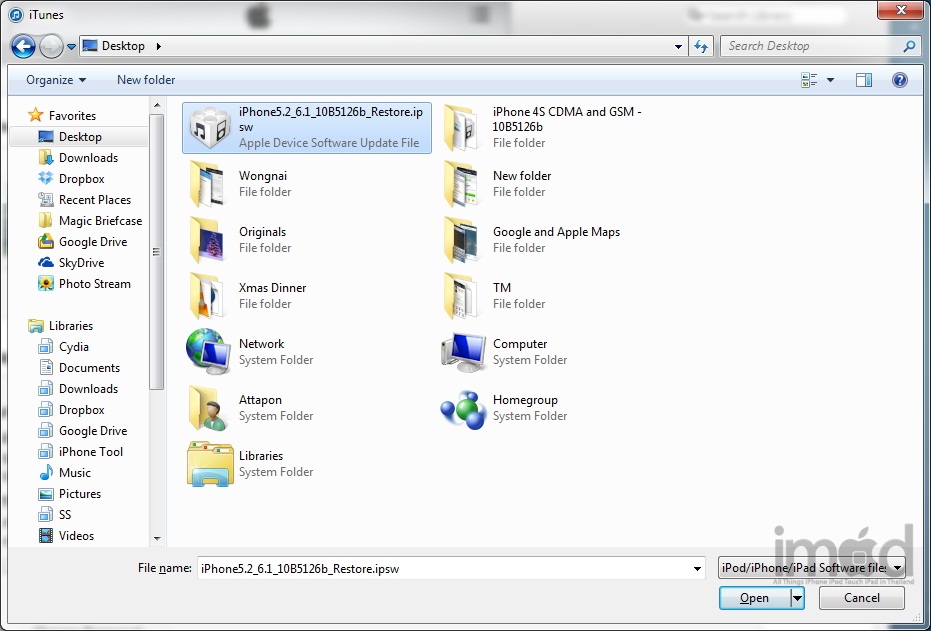
Task: Click the Attapon user folder icon
Action: point(208,408)
